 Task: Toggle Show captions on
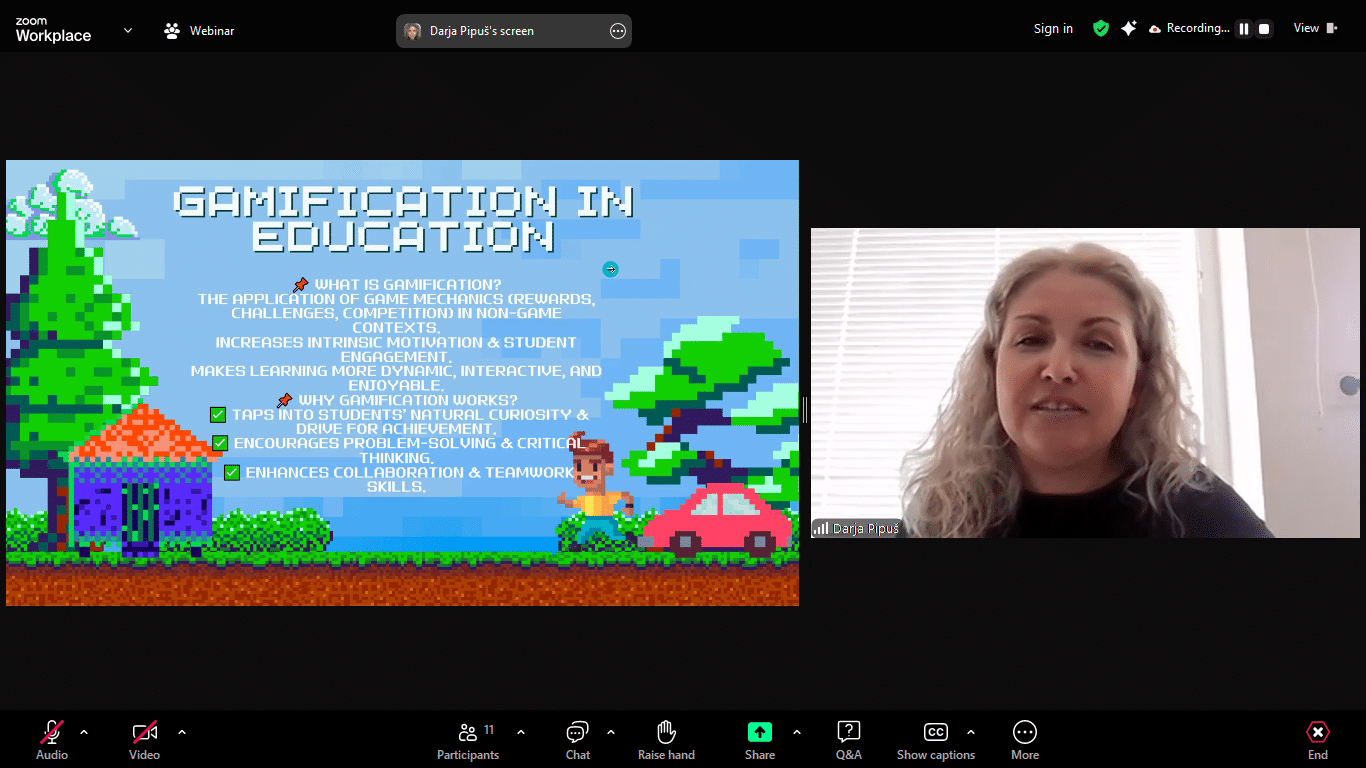point(935,740)
